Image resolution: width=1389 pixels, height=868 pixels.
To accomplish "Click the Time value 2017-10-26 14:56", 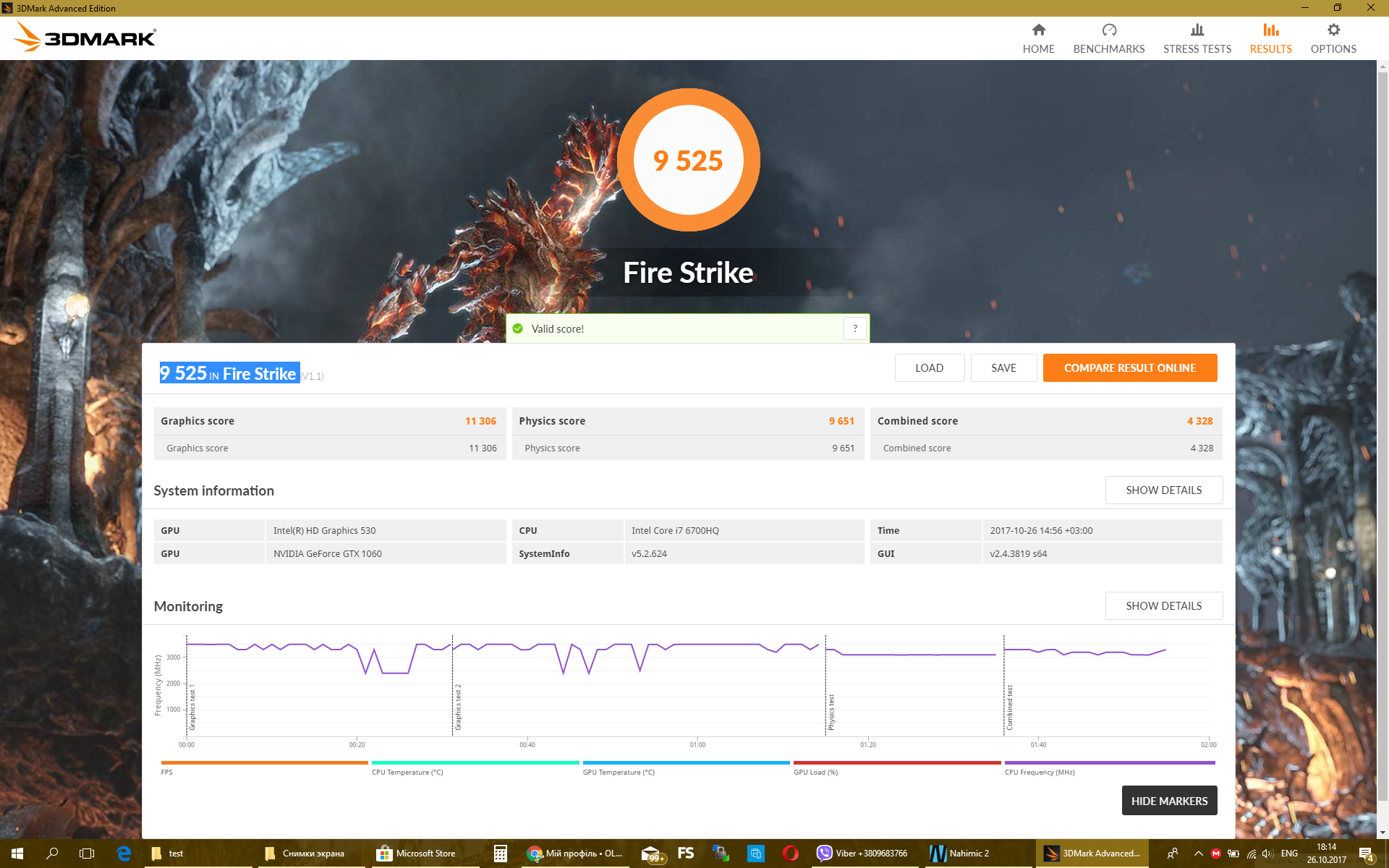I will click(x=1041, y=530).
